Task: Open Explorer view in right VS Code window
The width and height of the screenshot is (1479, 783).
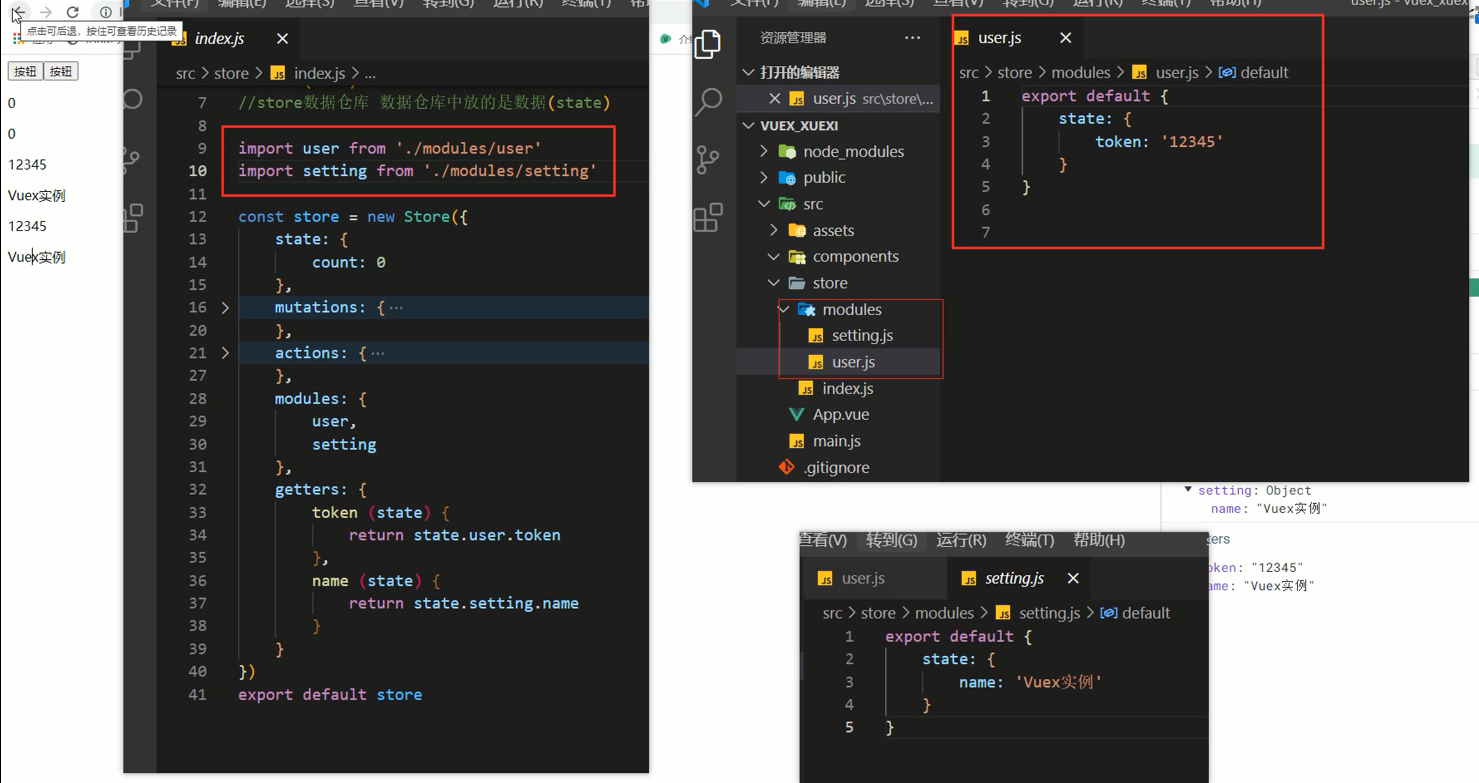Action: [x=708, y=44]
